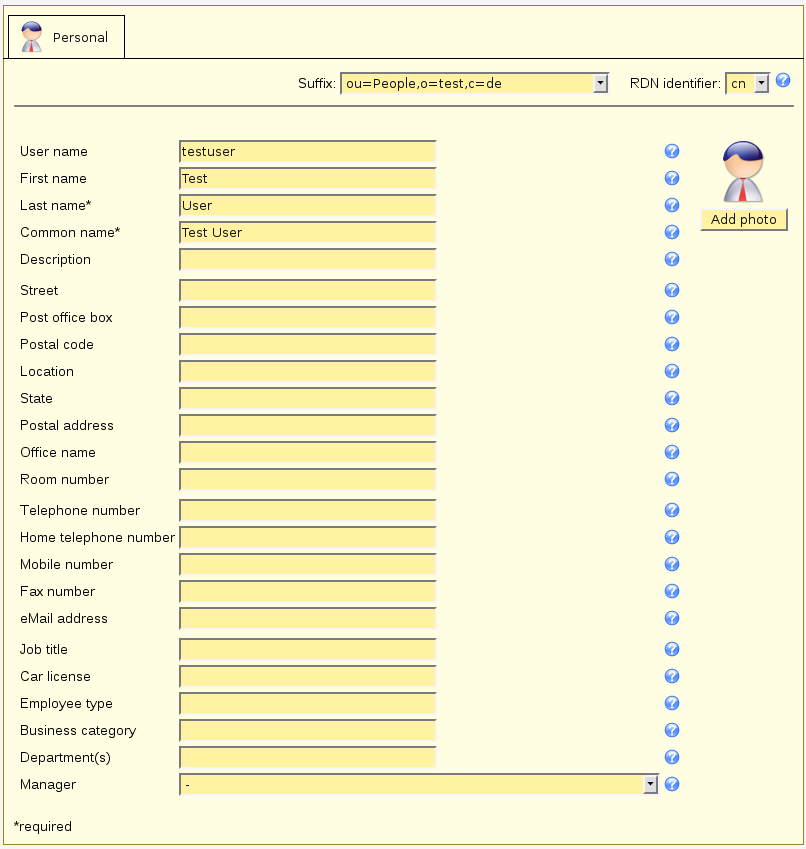Open the Manager selection dropdown
The width and height of the screenshot is (806, 849).
[418, 784]
